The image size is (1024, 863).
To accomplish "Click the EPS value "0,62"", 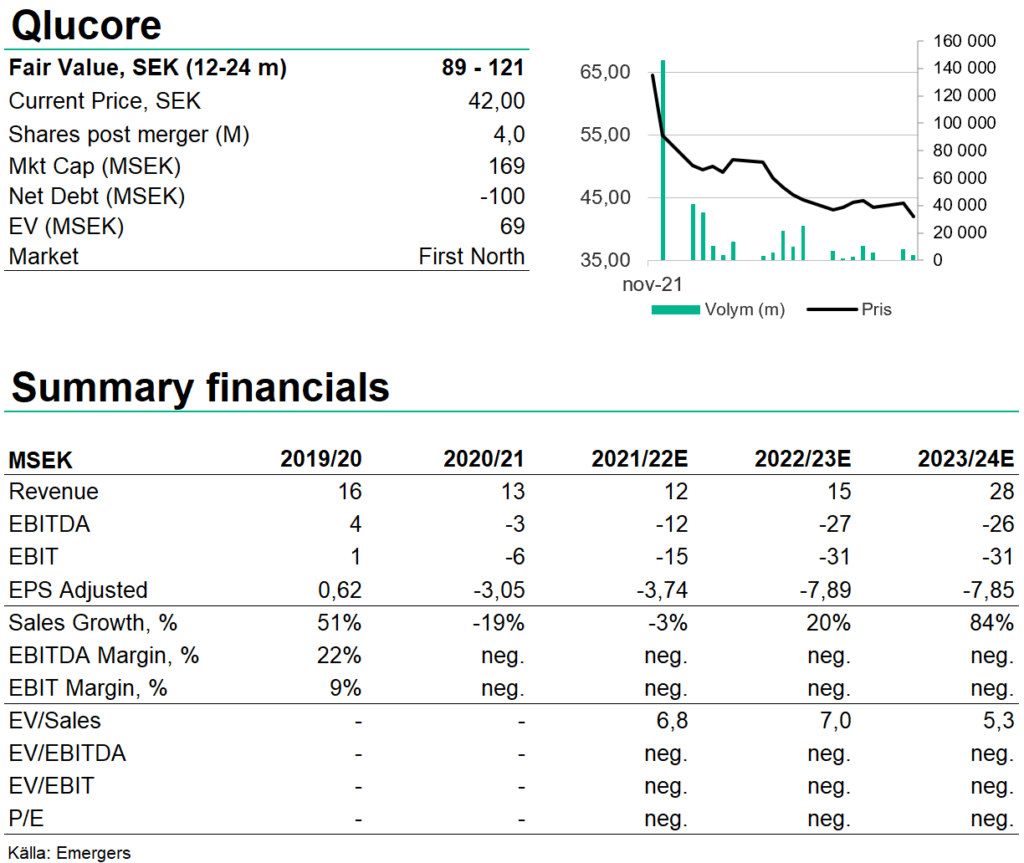I will (x=340, y=590).
